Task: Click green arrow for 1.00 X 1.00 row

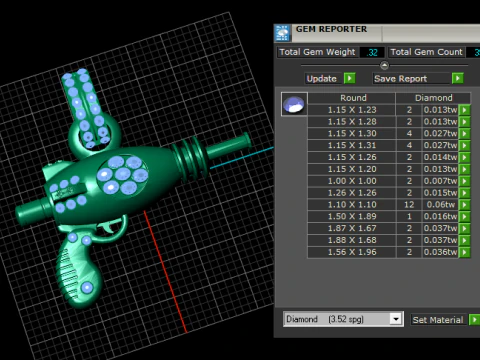Action: (464, 181)
